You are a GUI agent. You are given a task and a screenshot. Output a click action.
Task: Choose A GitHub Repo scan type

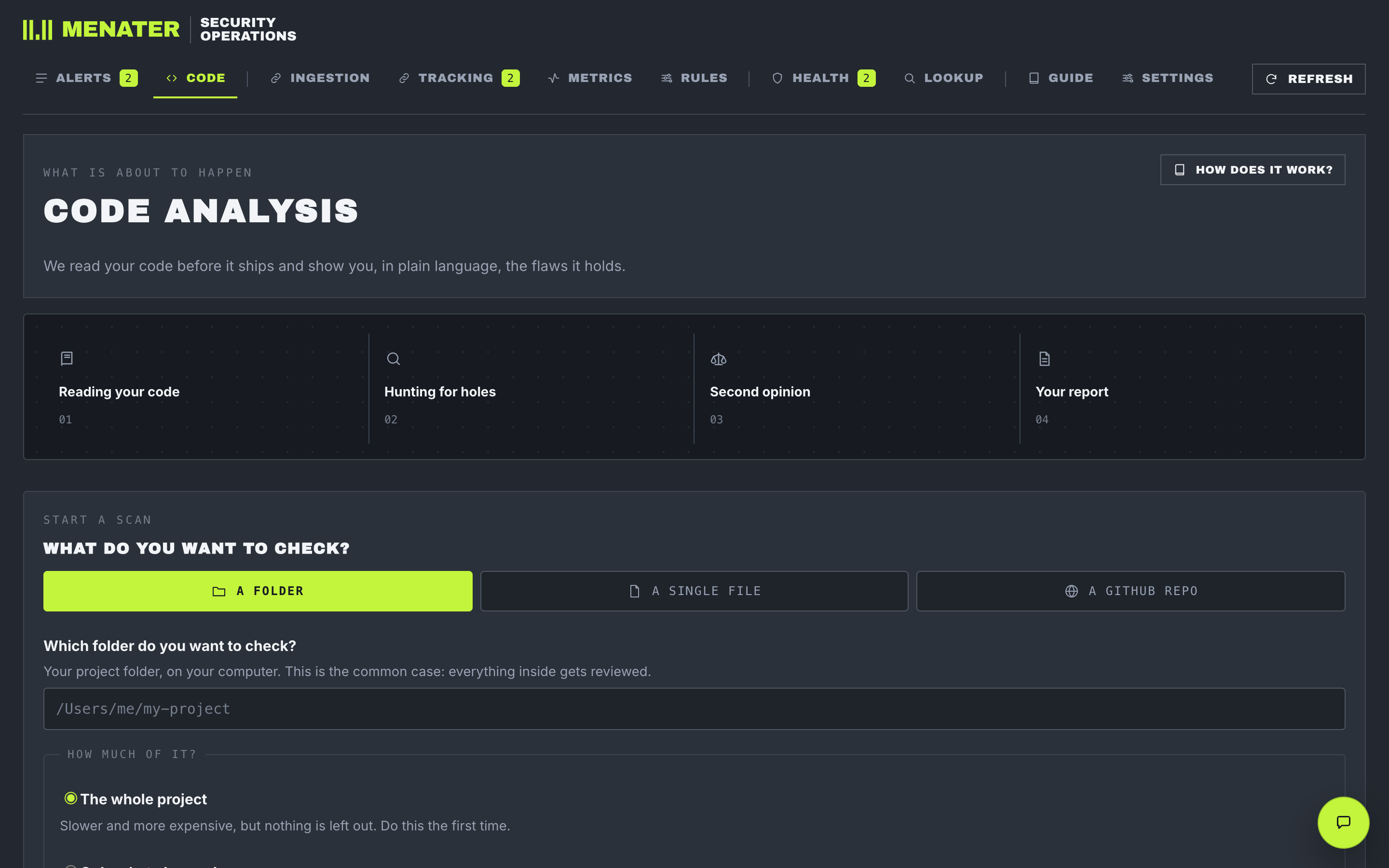click(1130, 591)
